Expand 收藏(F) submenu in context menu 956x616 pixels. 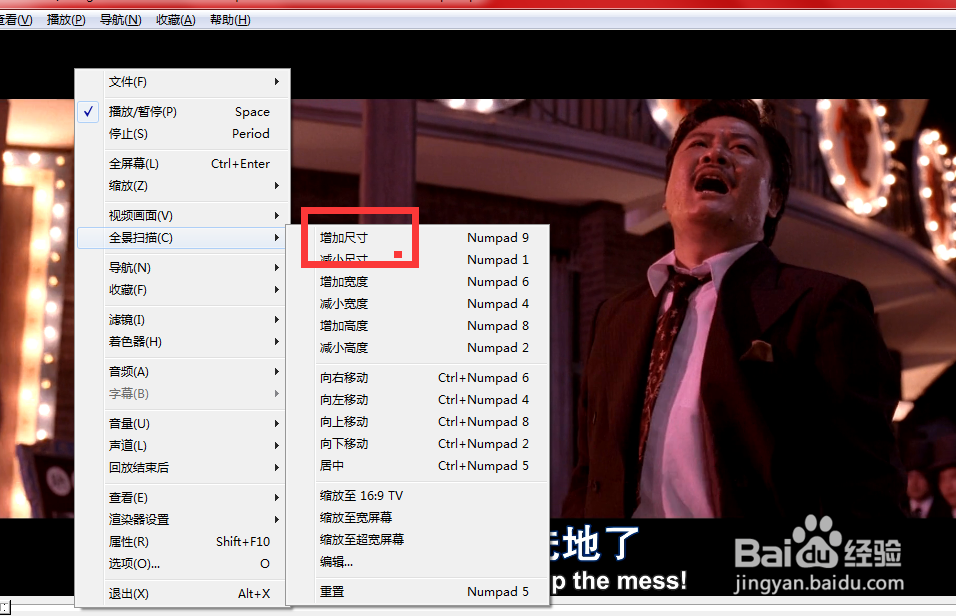[x=182, y=290]
